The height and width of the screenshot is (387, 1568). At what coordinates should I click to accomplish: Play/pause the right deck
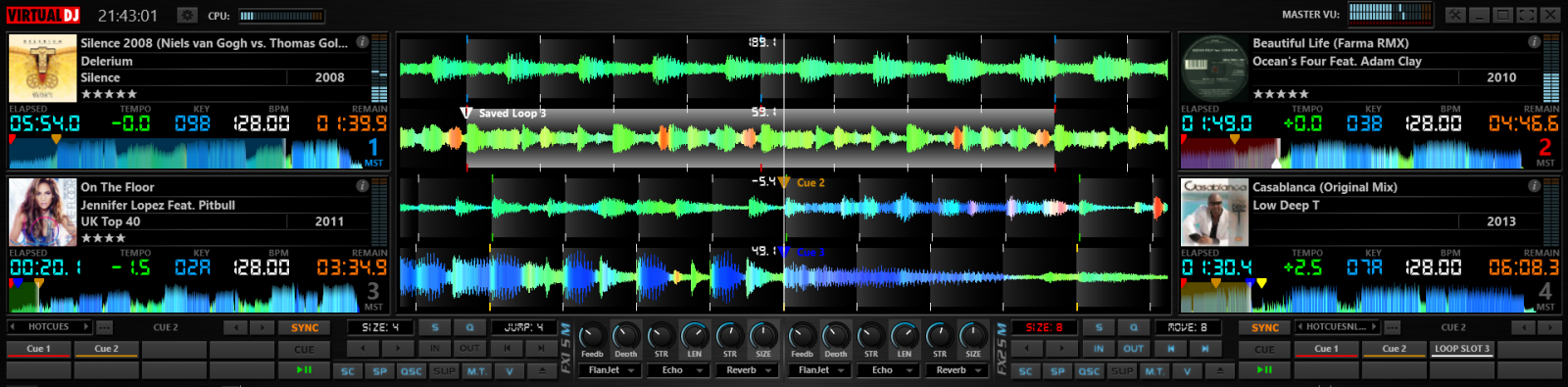(1265, 370)
